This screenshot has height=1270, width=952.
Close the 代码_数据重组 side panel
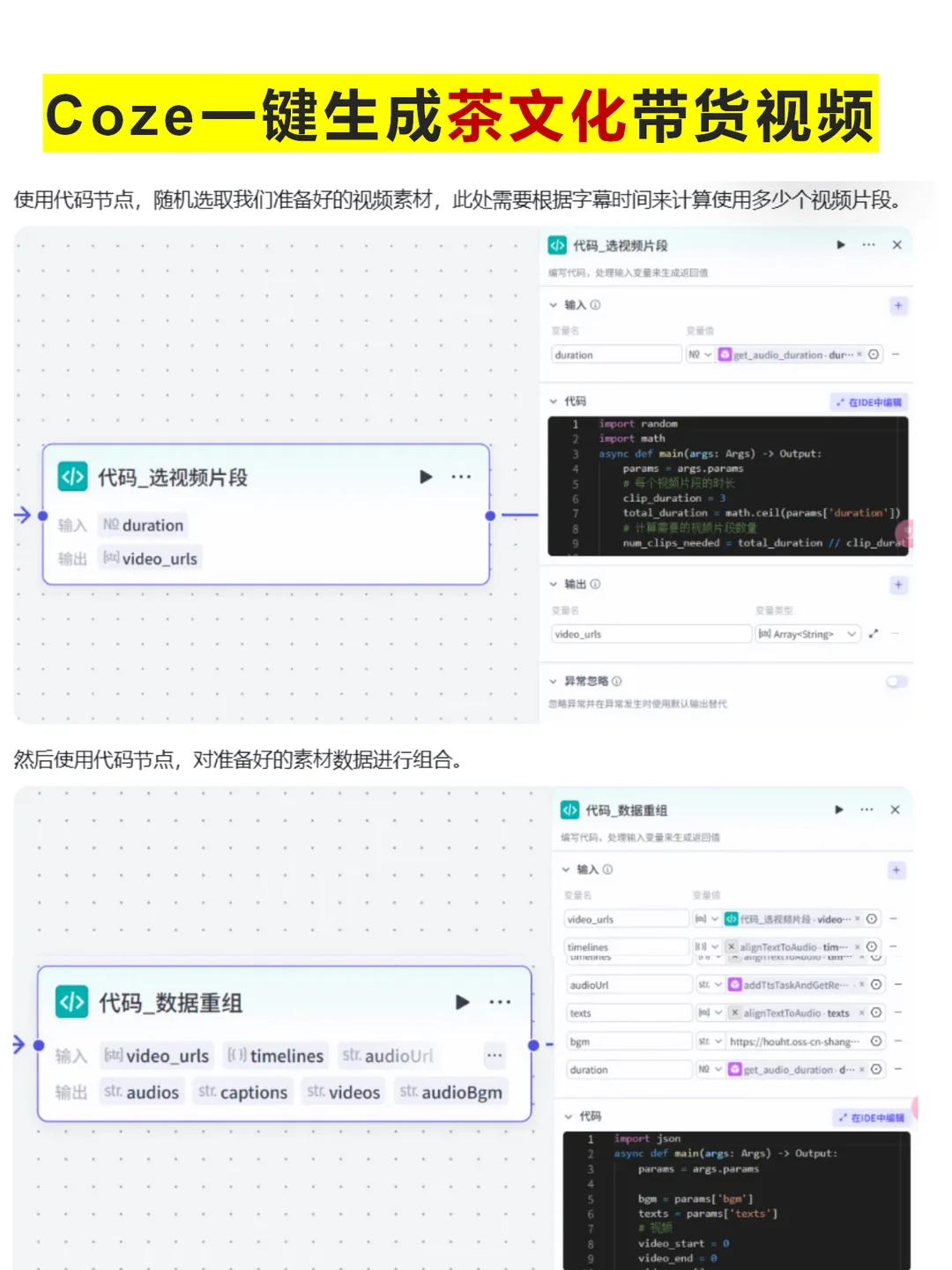(x=896, y=810)
